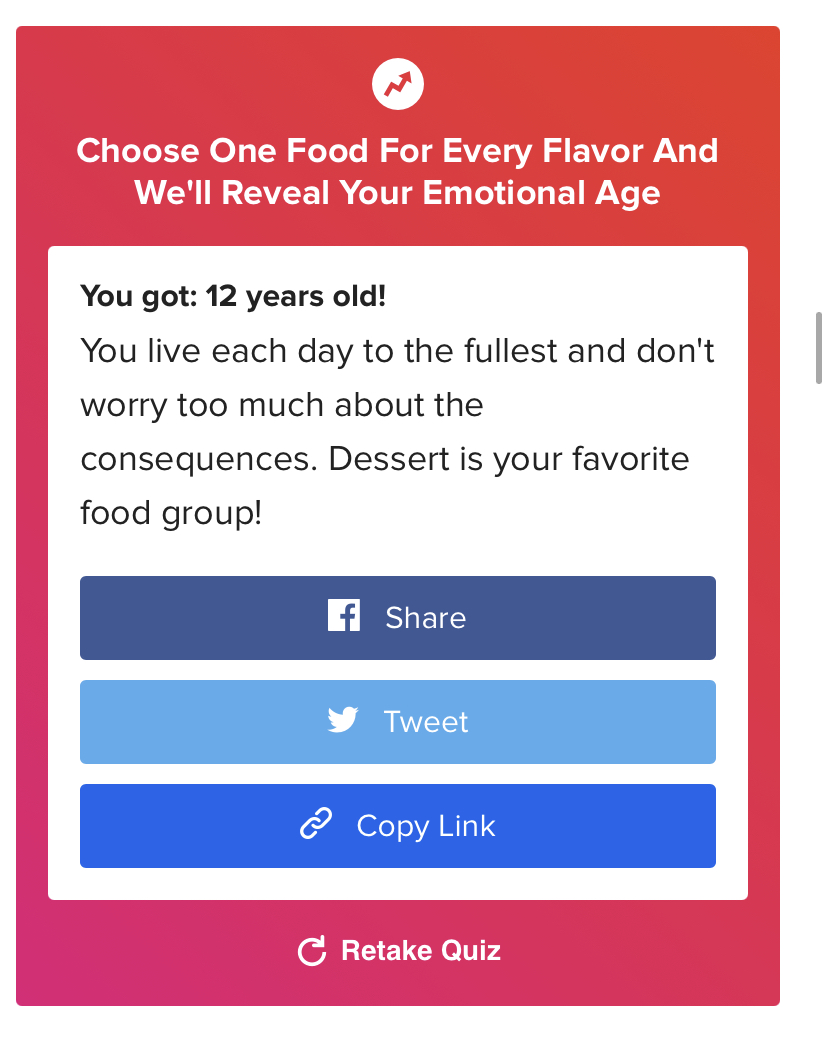Click the BuzzFeed trending arrow logo
Image resolution: width=828 pixels, height=1051 pixels.
tap(398, 84)
